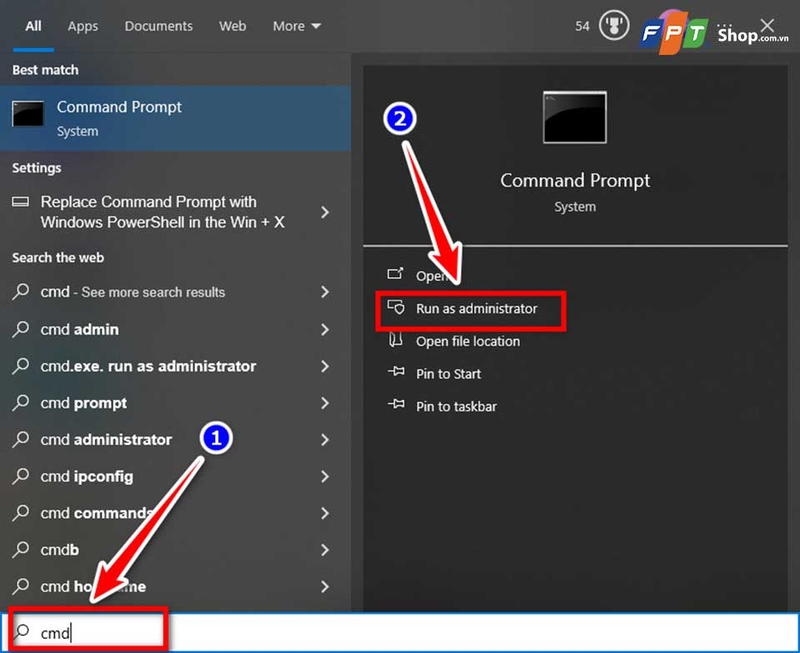Click search icon beside 'cmd prompt'
The height and width of the screenshot is (653, 800).
tap(20, 403)
